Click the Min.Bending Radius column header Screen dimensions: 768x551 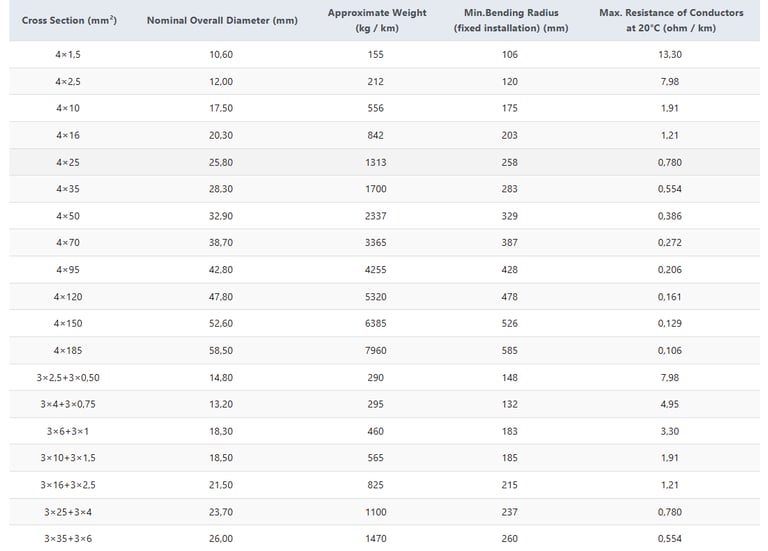pos(510,20)
